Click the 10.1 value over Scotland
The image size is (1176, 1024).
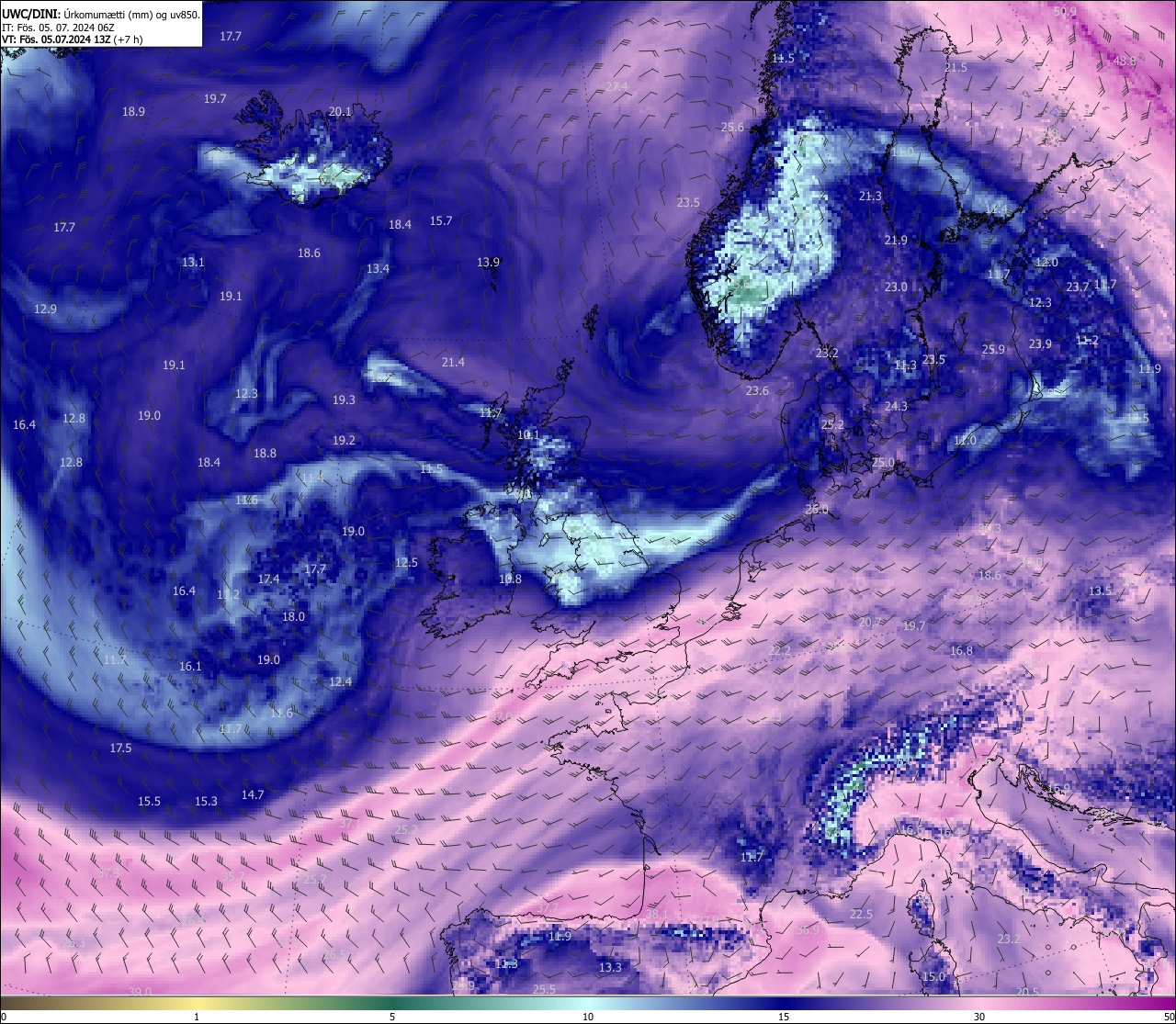pyautogui.click(x=528, y=434)
